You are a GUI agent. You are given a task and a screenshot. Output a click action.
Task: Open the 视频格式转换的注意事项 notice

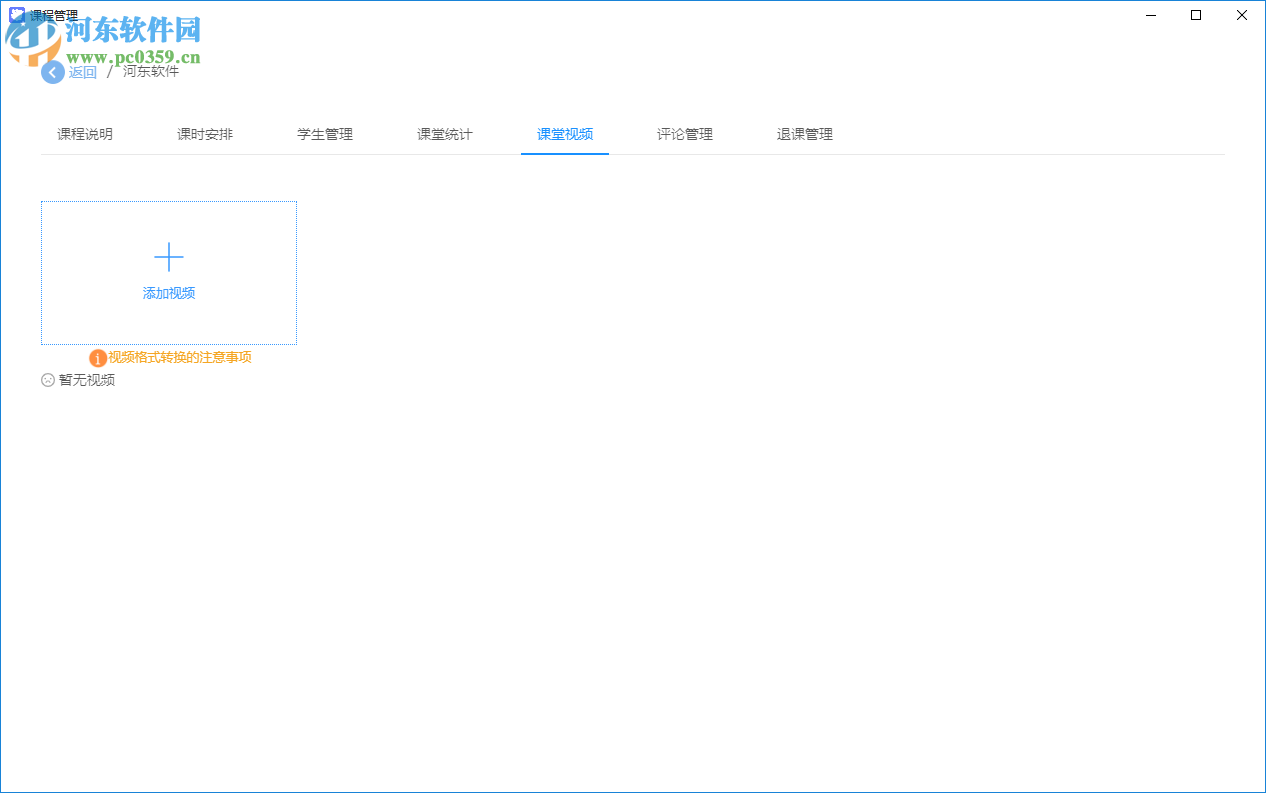click(x=180, y=357)
